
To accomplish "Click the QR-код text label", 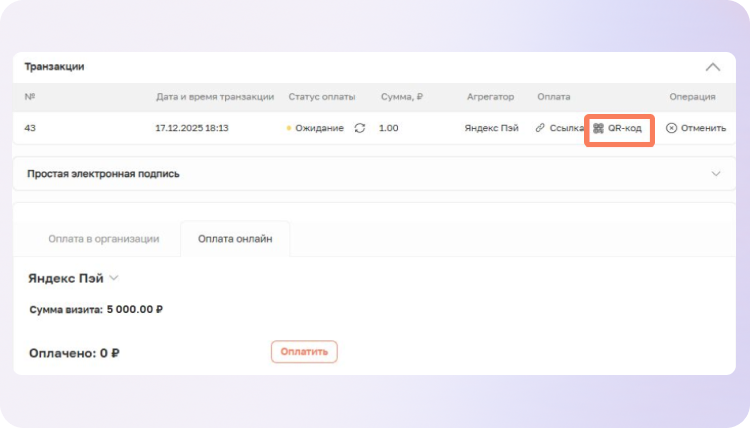I will 625,128.
